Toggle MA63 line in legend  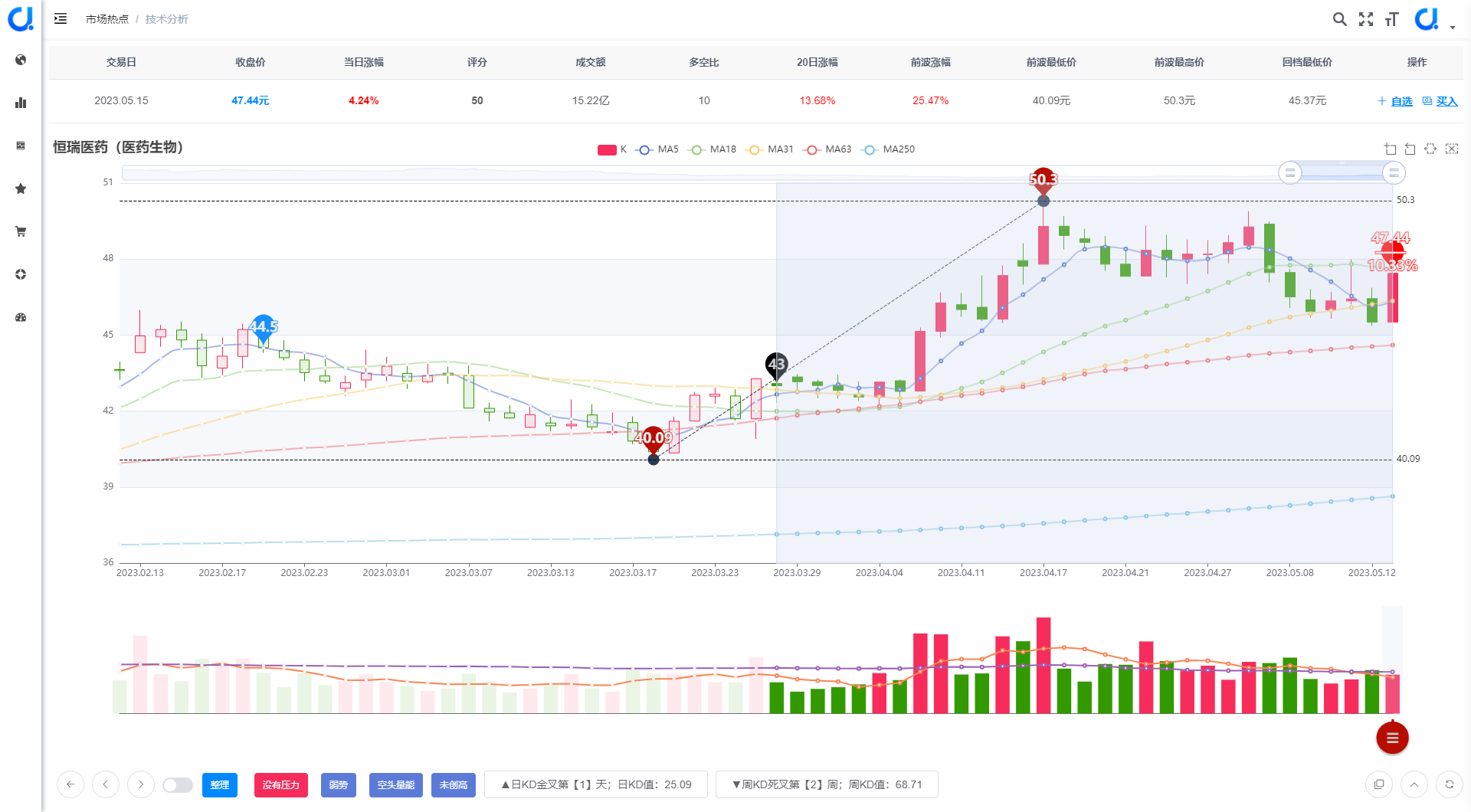pos(827,149)
